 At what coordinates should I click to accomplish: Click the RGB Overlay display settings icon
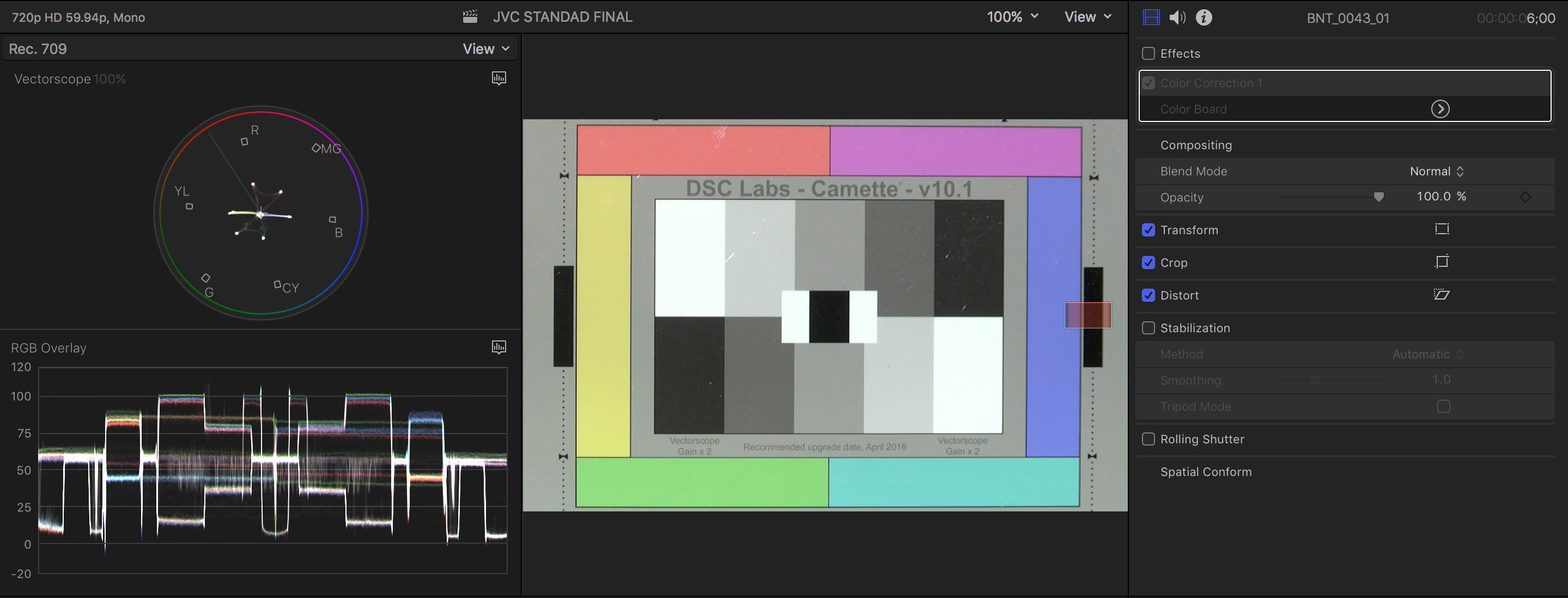pyautogui.click(x=499, y=347)
